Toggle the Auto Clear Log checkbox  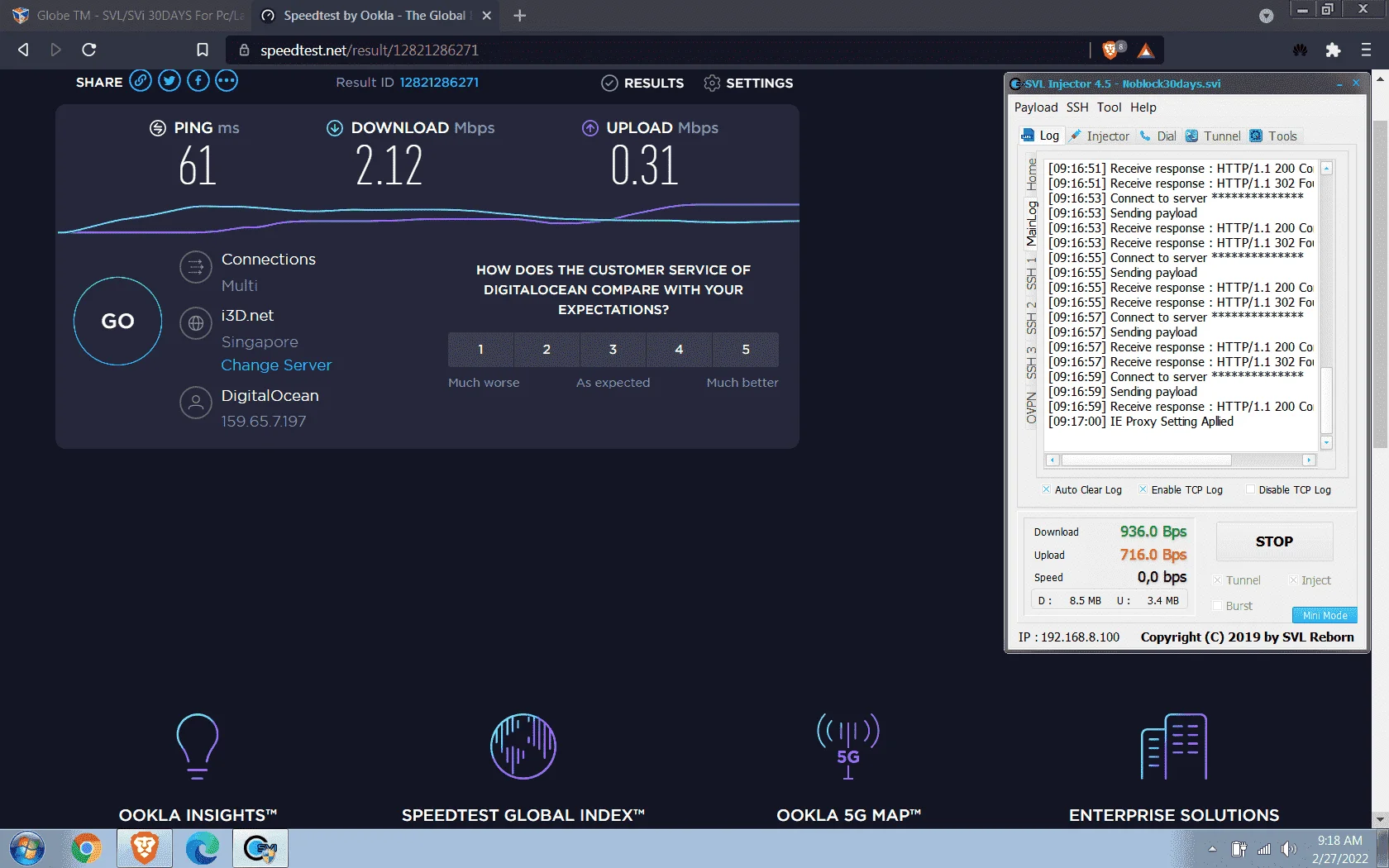pyautogui.click(x=1046, y=489)
